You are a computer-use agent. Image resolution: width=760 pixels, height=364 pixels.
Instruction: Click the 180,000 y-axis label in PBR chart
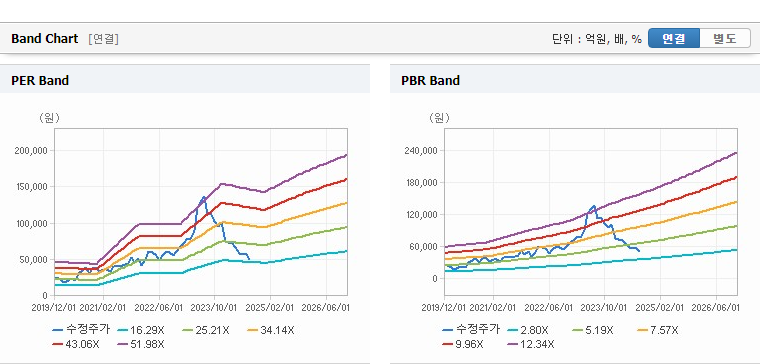tap(421, 183)
